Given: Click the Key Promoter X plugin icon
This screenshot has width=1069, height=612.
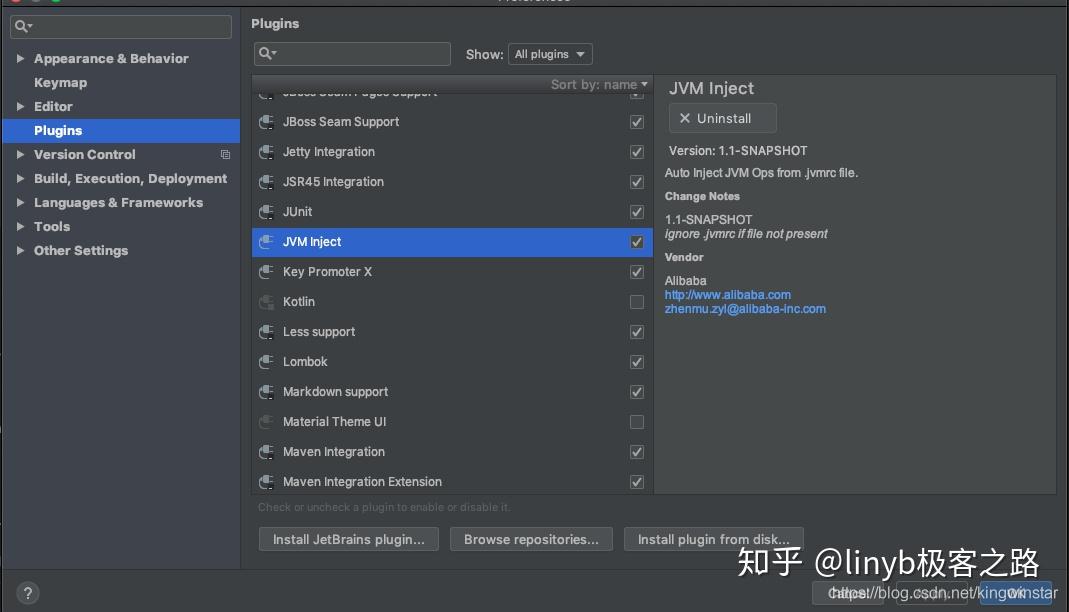Looking at the screenshot, I should tap(267, 272).
